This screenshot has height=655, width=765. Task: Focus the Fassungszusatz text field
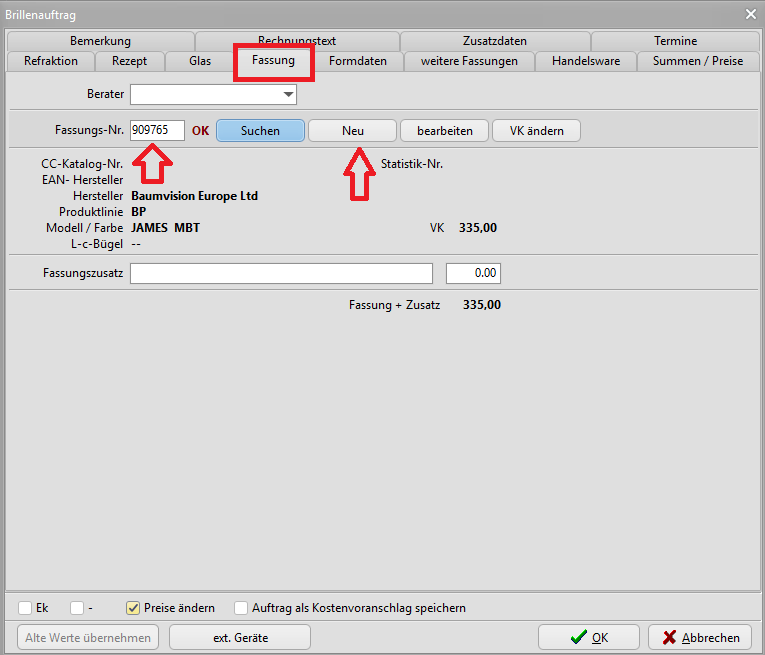pyautogui.click(x=282, y=273)
